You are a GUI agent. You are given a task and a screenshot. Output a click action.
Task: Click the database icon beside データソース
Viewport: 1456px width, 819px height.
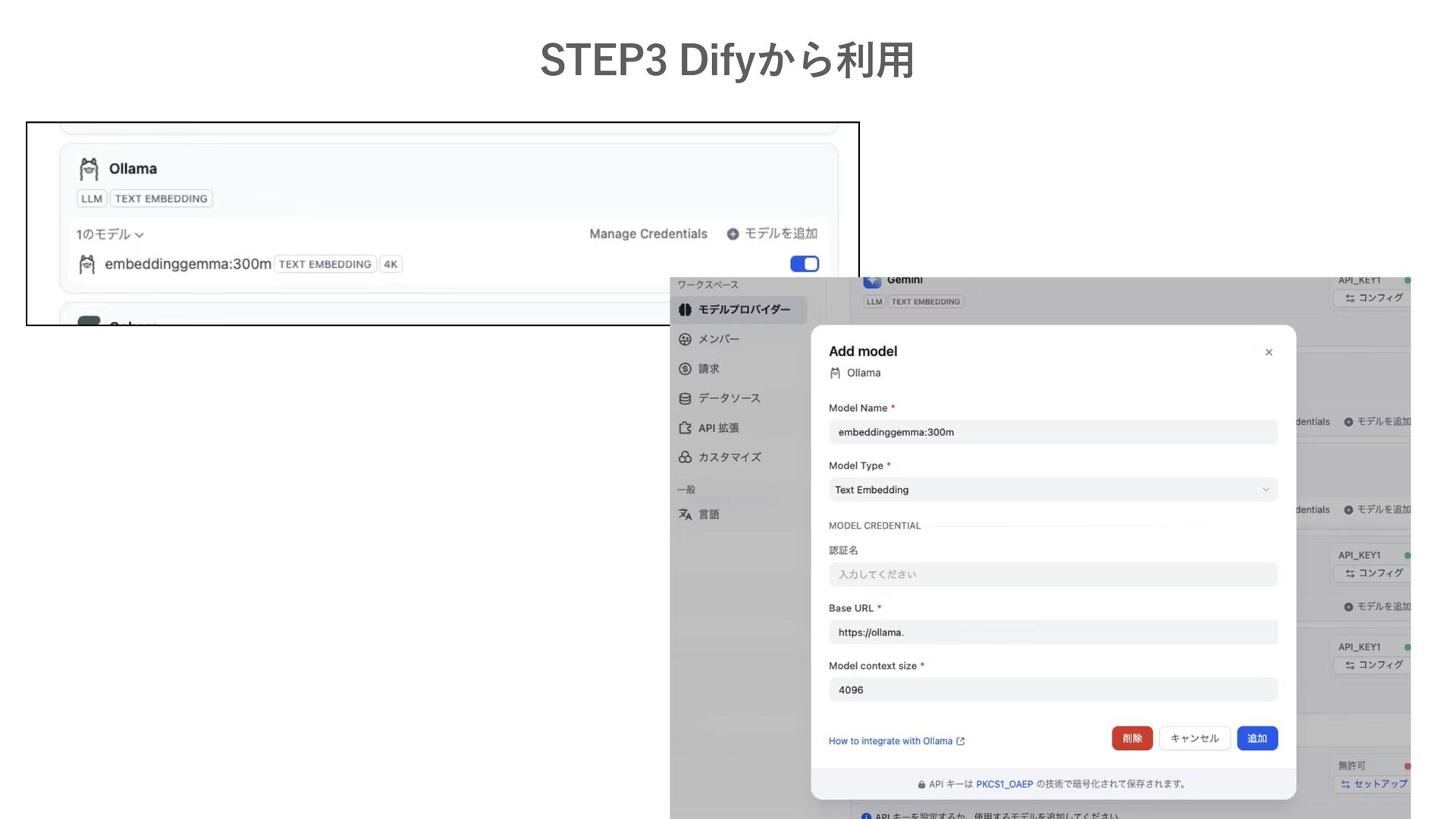click(685, 398)
